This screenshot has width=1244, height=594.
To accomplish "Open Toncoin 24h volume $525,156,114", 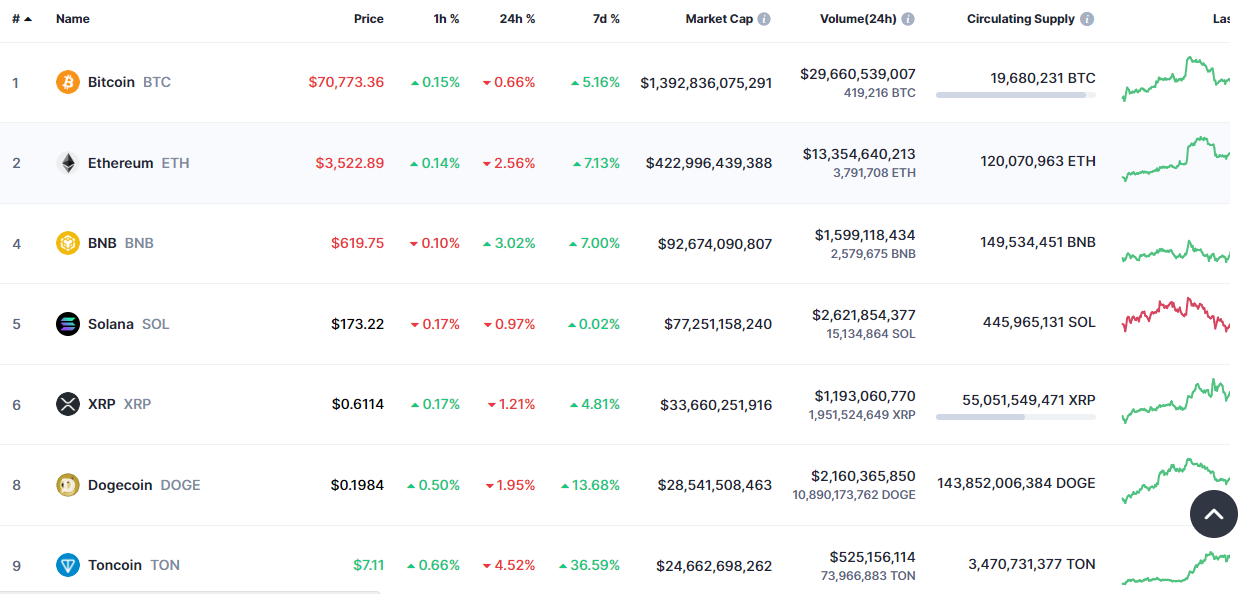I will coord(873,557).
